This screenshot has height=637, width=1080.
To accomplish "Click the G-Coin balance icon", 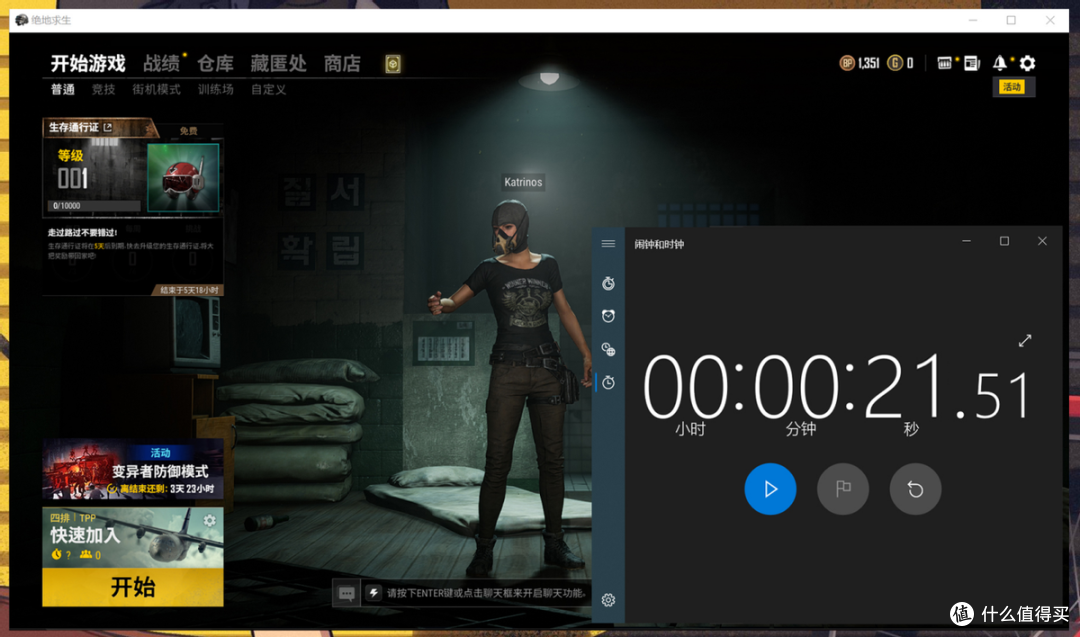I will point(895,63).
